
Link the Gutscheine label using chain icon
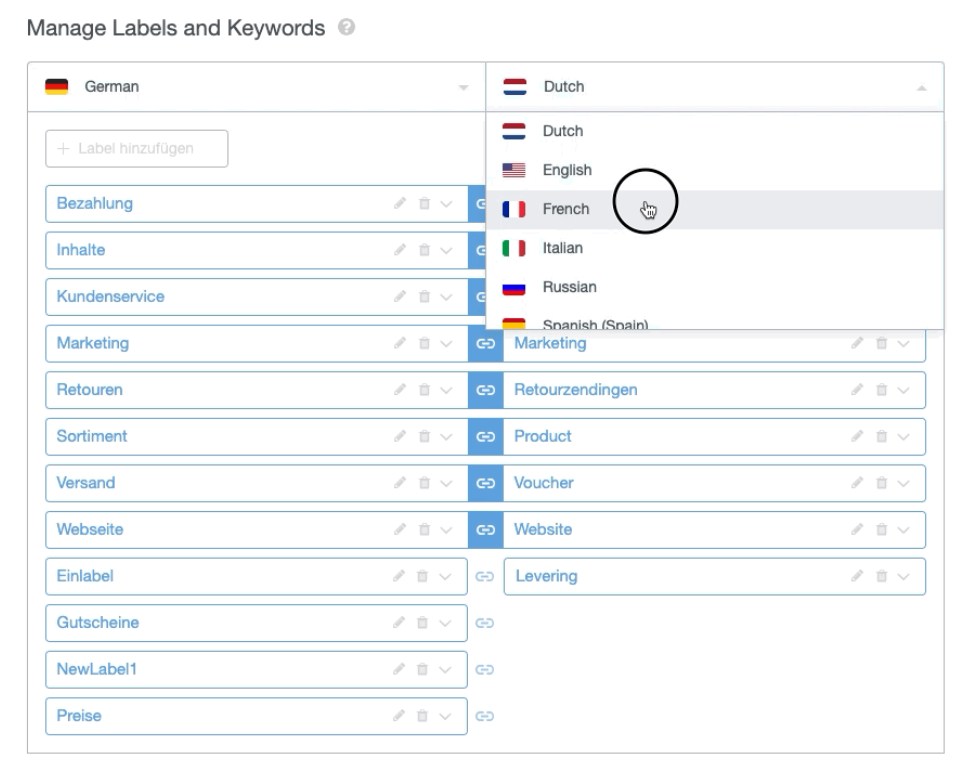tap(485, 623)
